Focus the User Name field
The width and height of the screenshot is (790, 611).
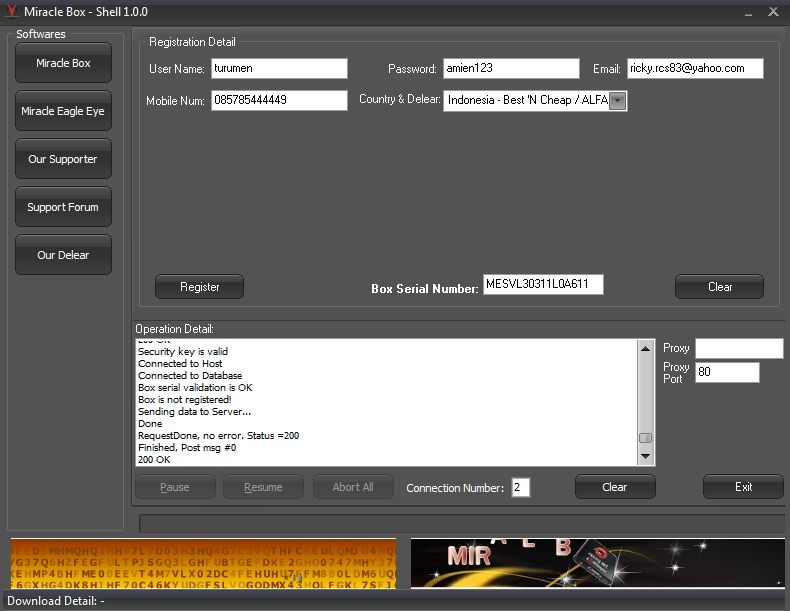(x=279, y=69)
